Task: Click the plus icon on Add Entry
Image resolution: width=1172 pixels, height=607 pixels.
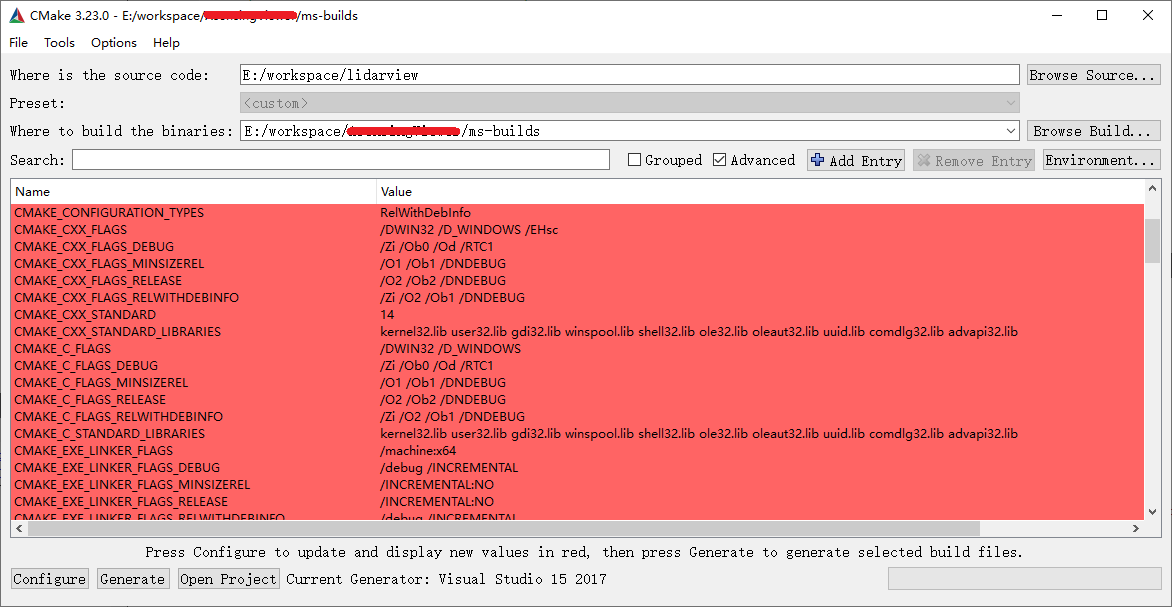Action: click(x=818, y=160)
